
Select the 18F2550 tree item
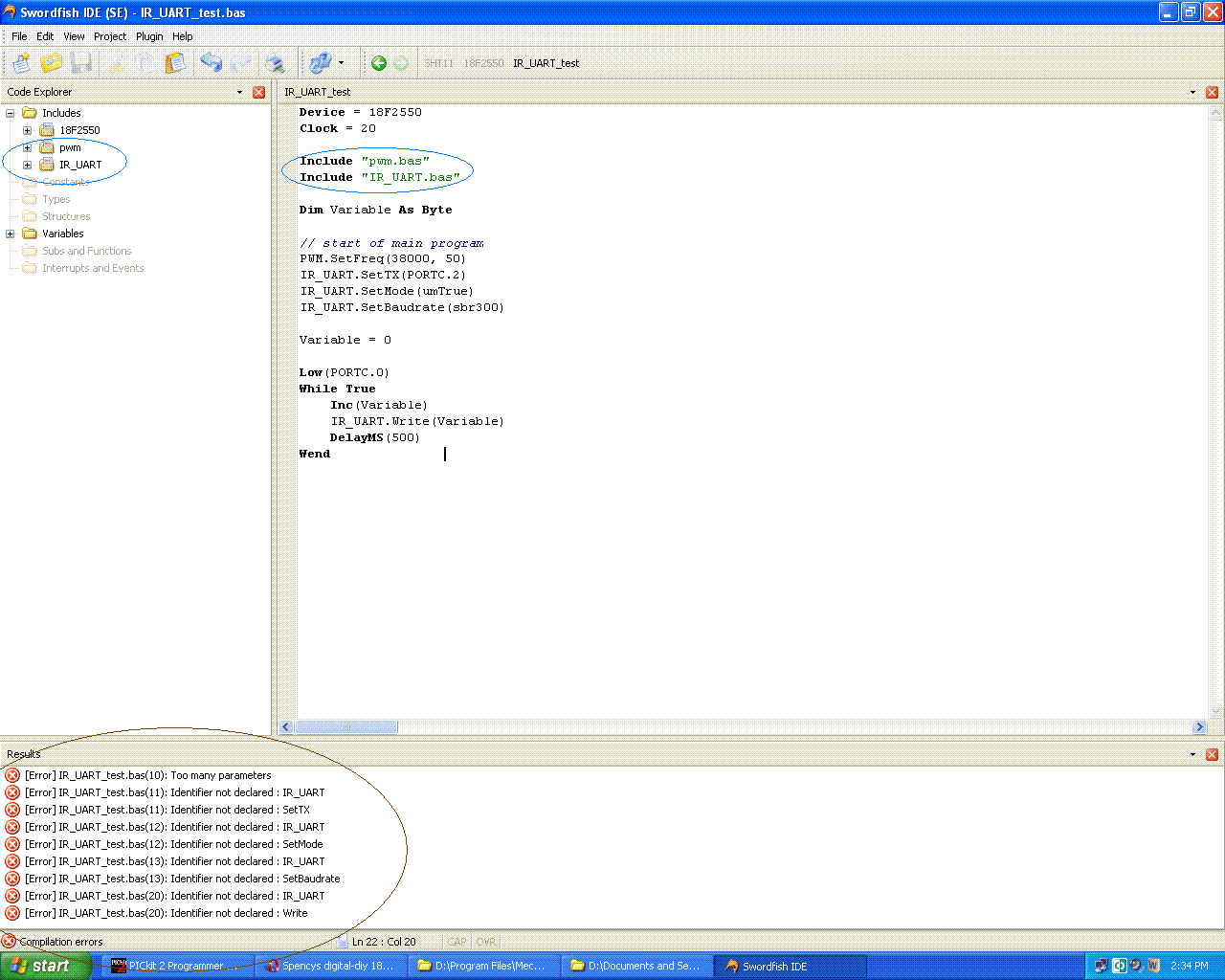(x=79, y=130)
